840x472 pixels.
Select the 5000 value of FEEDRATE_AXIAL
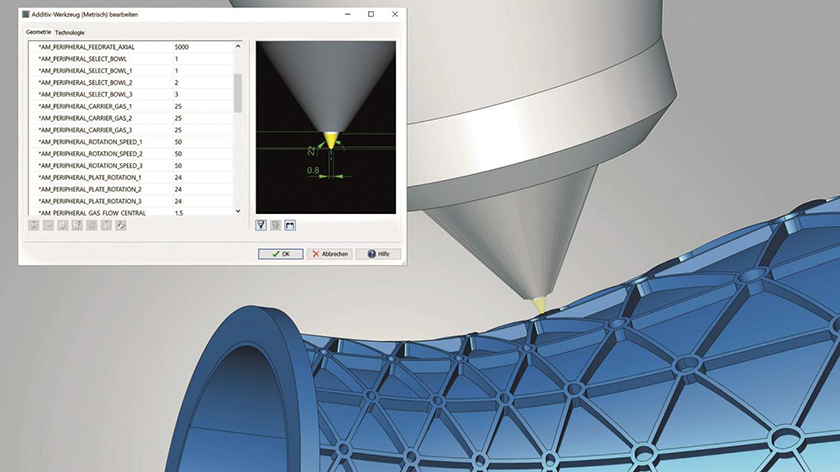pos(181,47)
